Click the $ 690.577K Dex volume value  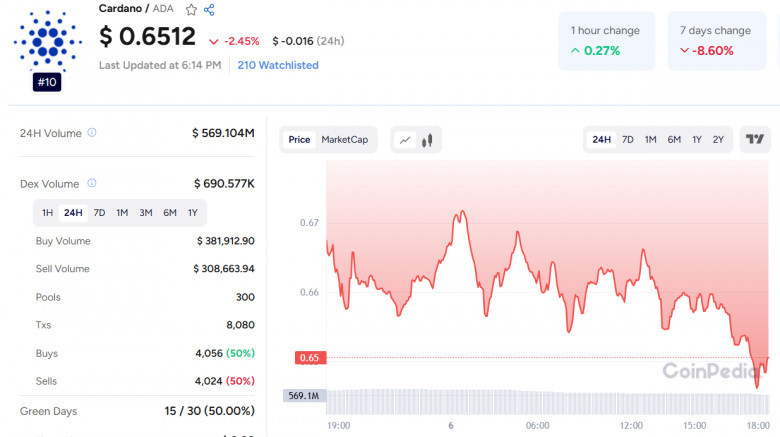(x=224, y=184)
